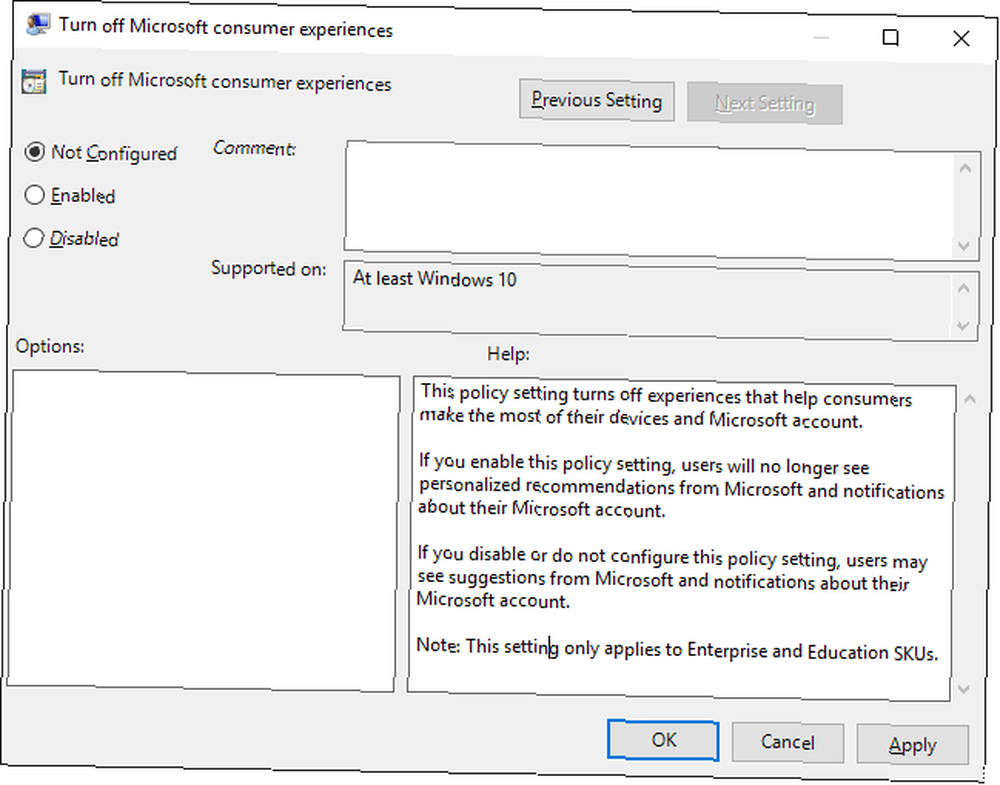Click the 'Options:' label
The height and width of the screenshot is (785, 1000).
tap(50, 346)
